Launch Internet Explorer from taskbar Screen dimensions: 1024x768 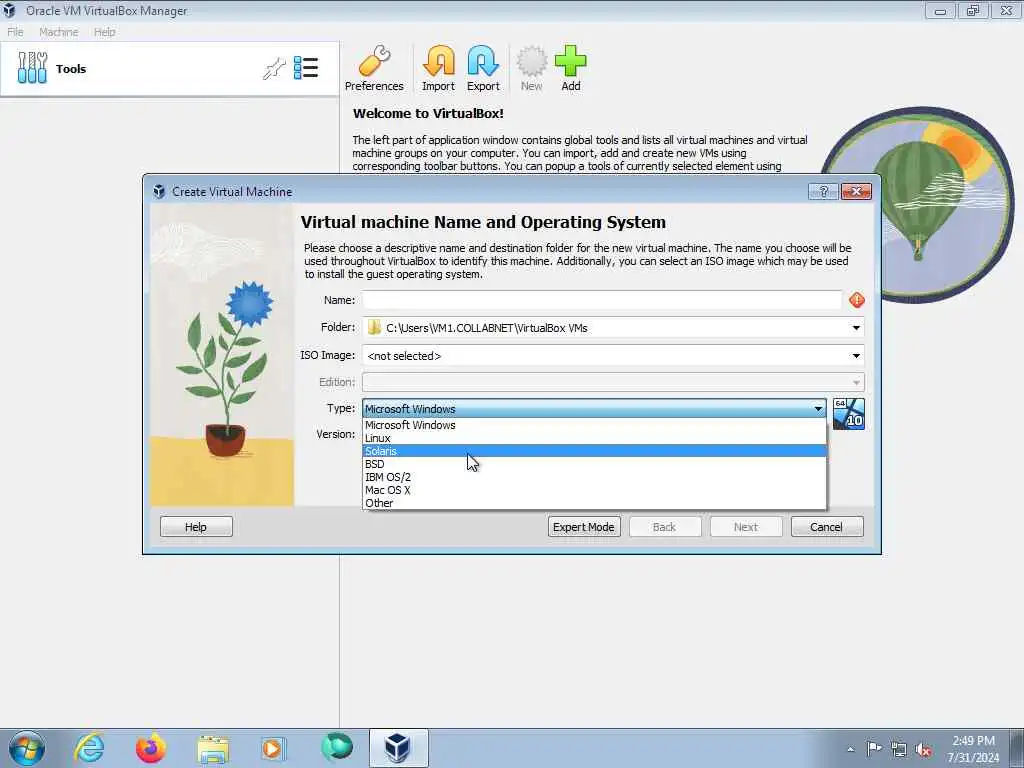click(89, 748)
